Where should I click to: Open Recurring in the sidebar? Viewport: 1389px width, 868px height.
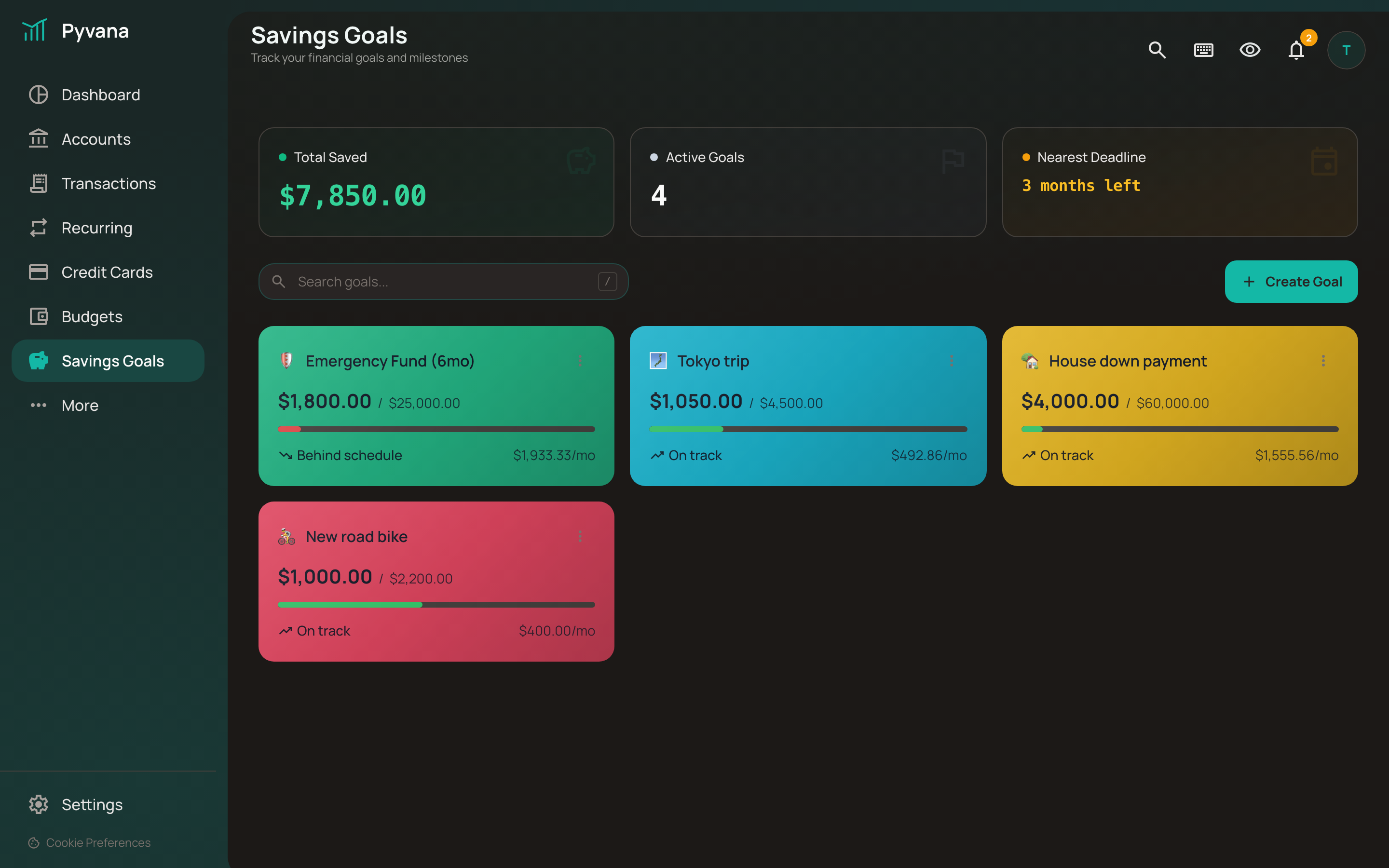(x=108, y=228)
